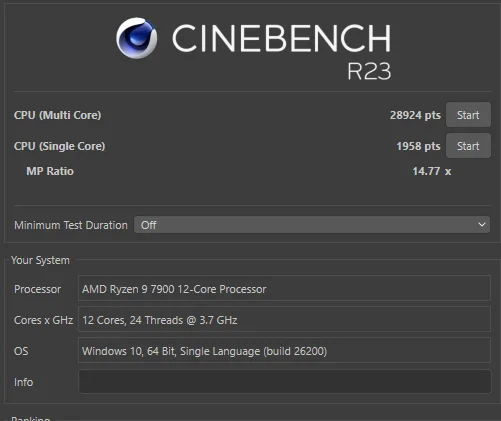Click the OS field showing Windows 10
Viewport: 501px width, 421px height.
(x=284, y=350)
